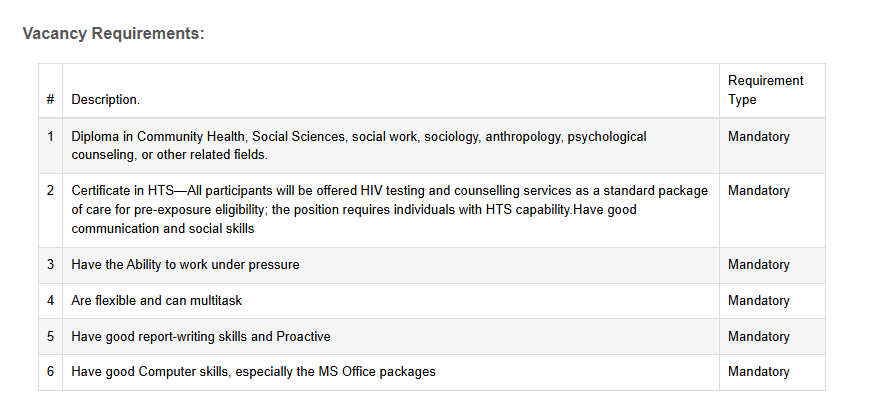Select row number 4 cell
This screenshot has width=871, height=410.
tap(51, 301)
